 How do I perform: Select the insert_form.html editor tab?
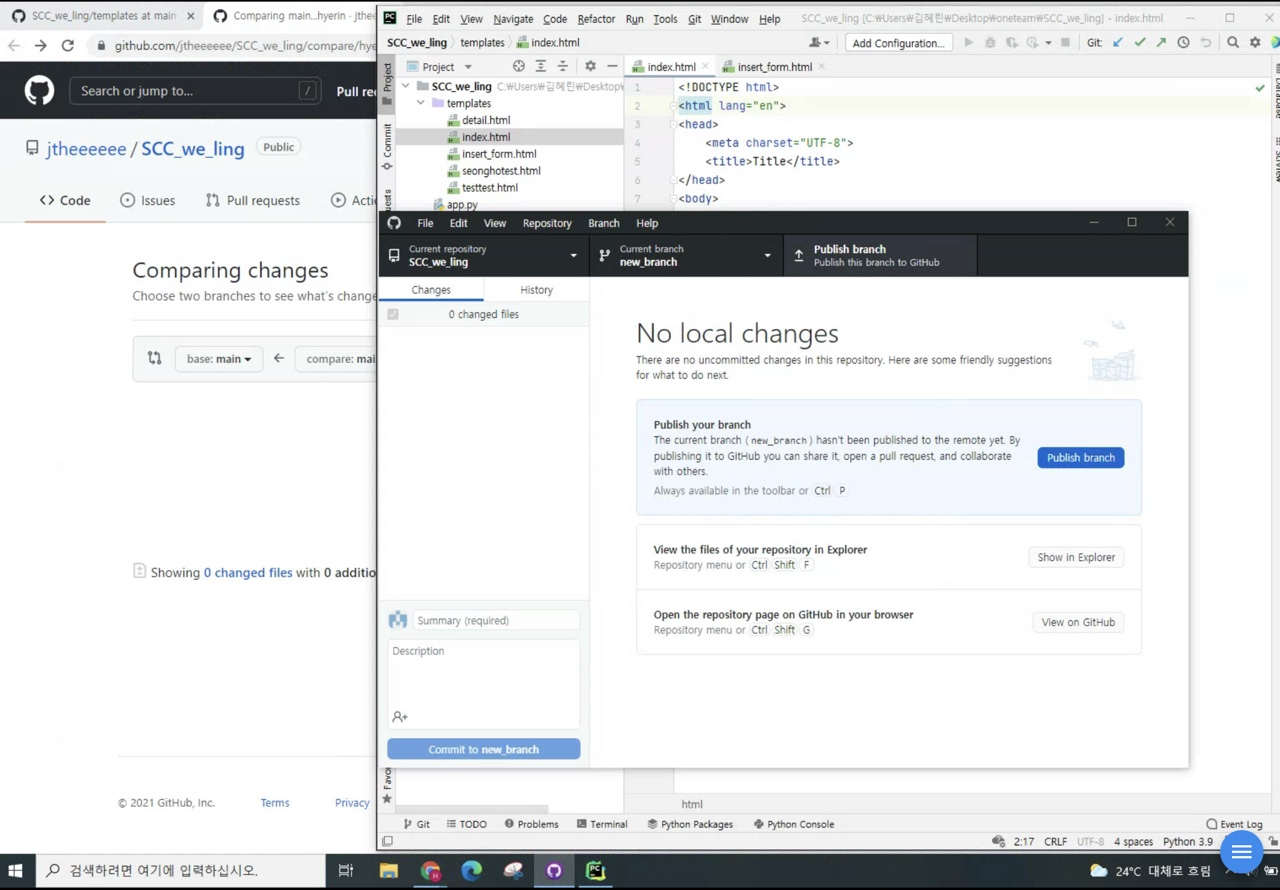click(x=774, y=67)
